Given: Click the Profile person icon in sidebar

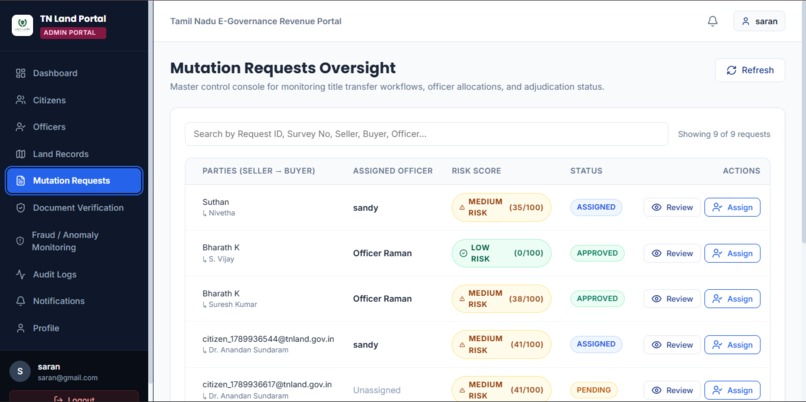Looking at the screenshot, I should [21, 328].
